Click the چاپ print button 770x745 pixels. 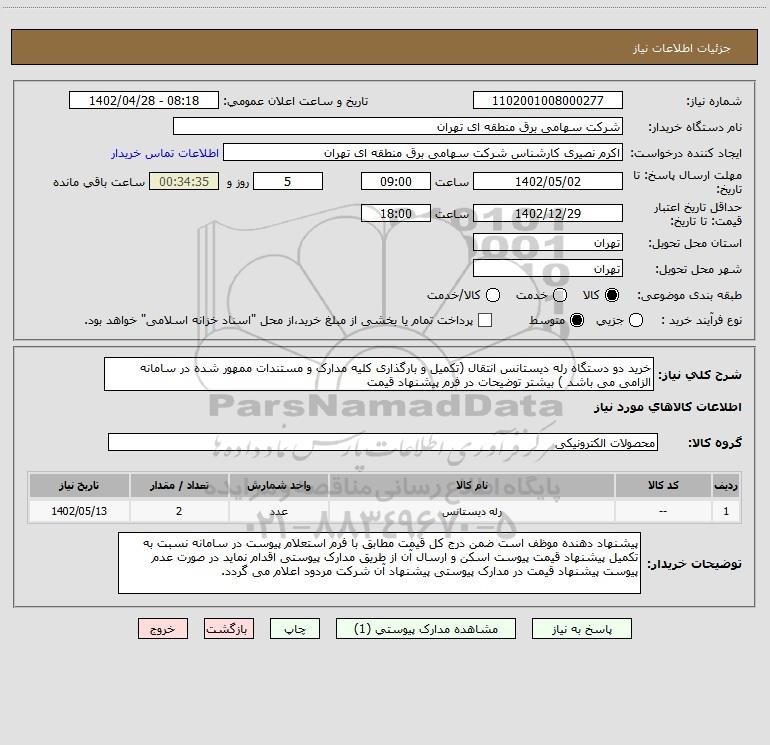point(295,629)
